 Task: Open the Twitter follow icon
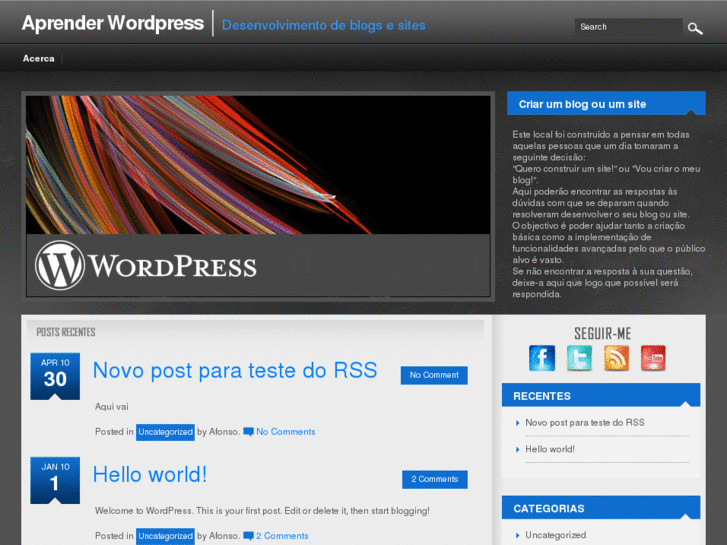coord(579,358)
